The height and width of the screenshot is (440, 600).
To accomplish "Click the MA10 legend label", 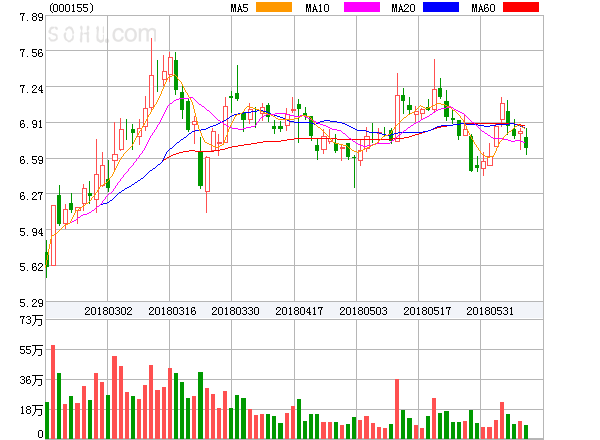I will tap(317, 8).
